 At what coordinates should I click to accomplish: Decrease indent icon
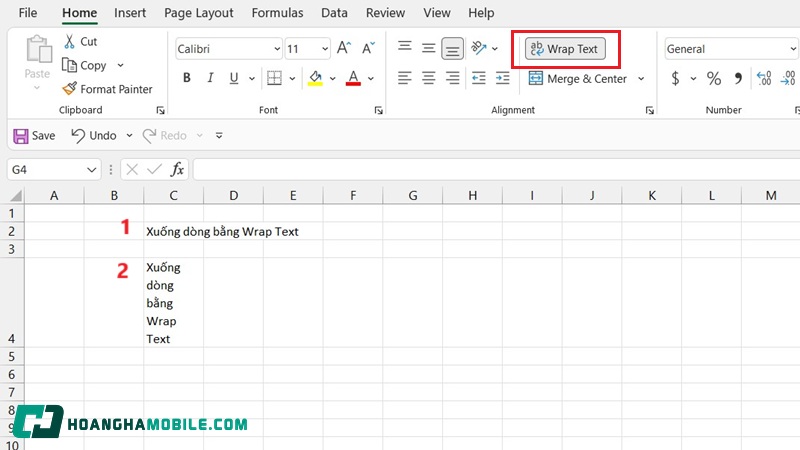(x=479, y=78)
